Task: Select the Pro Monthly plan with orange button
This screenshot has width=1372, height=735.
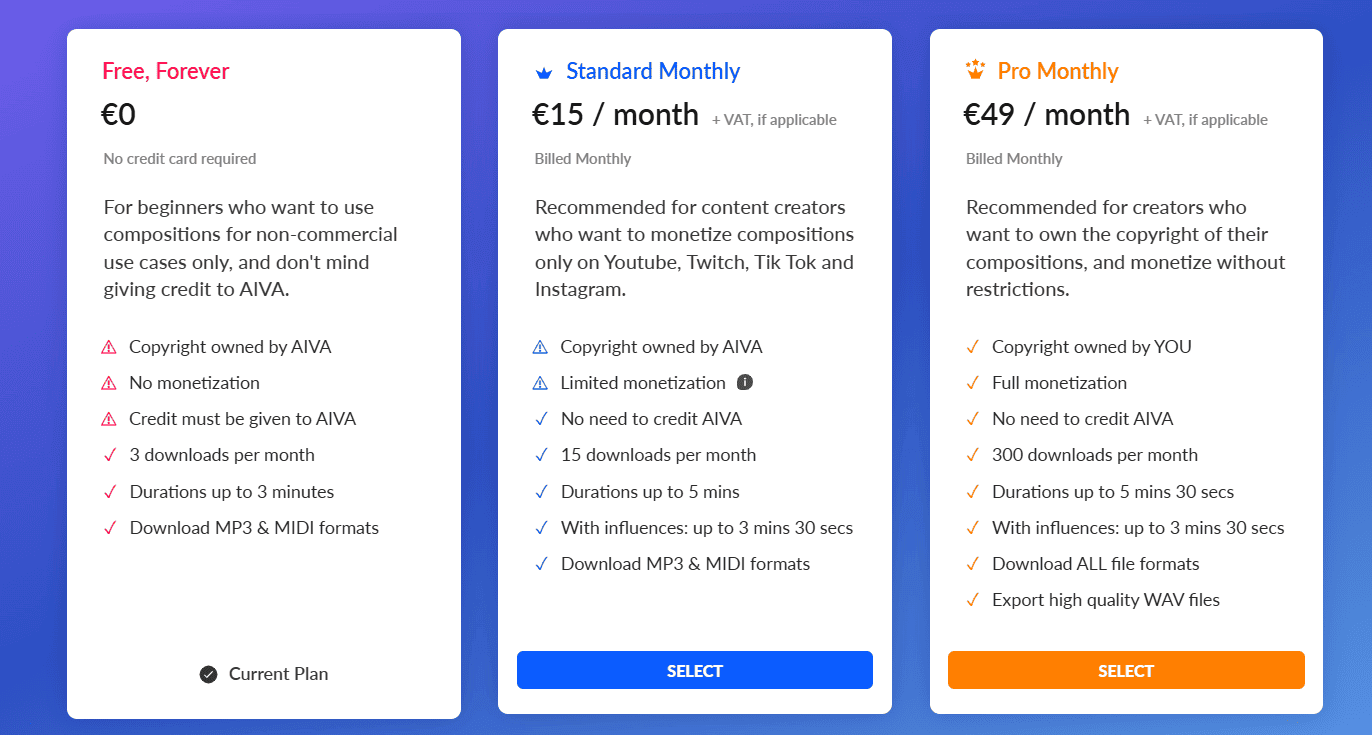Action: (1126, 670)
